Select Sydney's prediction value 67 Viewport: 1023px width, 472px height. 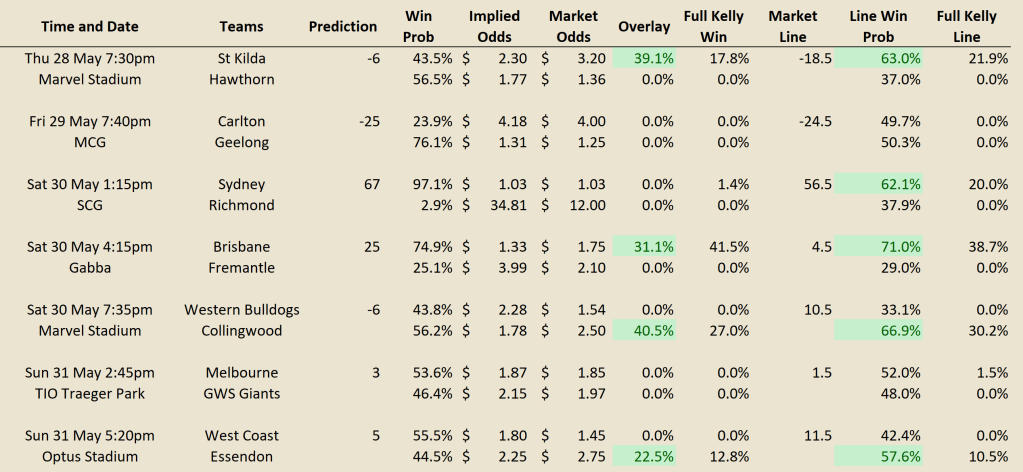click(x=372, y=184)
